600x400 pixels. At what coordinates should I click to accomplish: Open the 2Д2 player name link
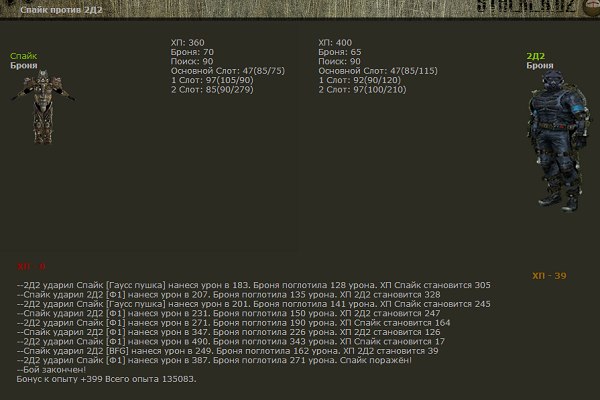click(536, 55)
